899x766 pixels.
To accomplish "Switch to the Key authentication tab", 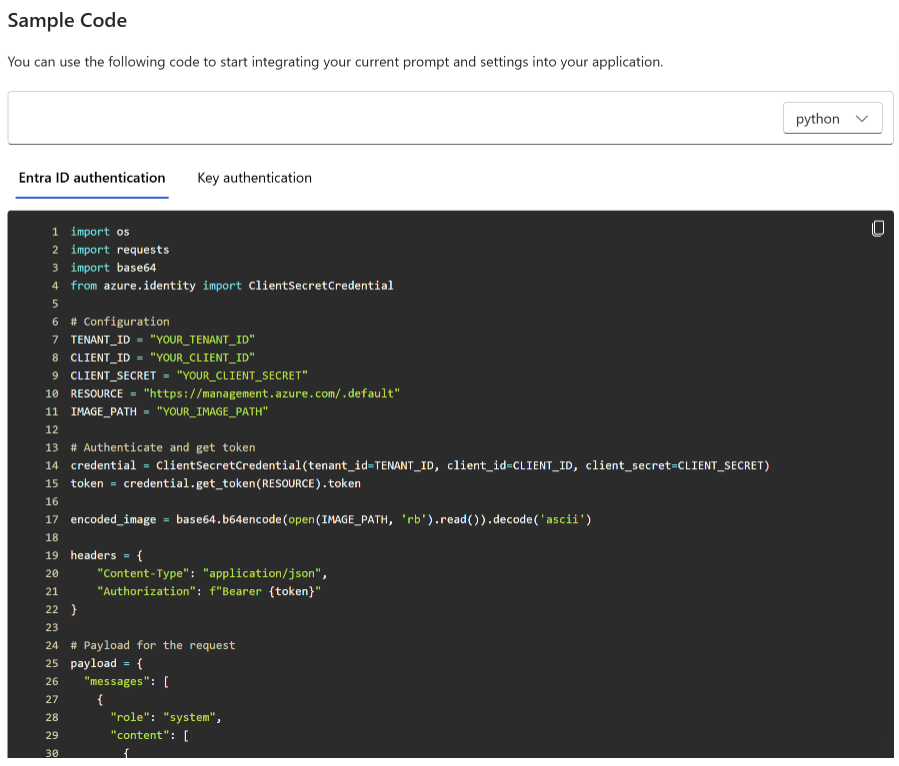I will (255, 178).
